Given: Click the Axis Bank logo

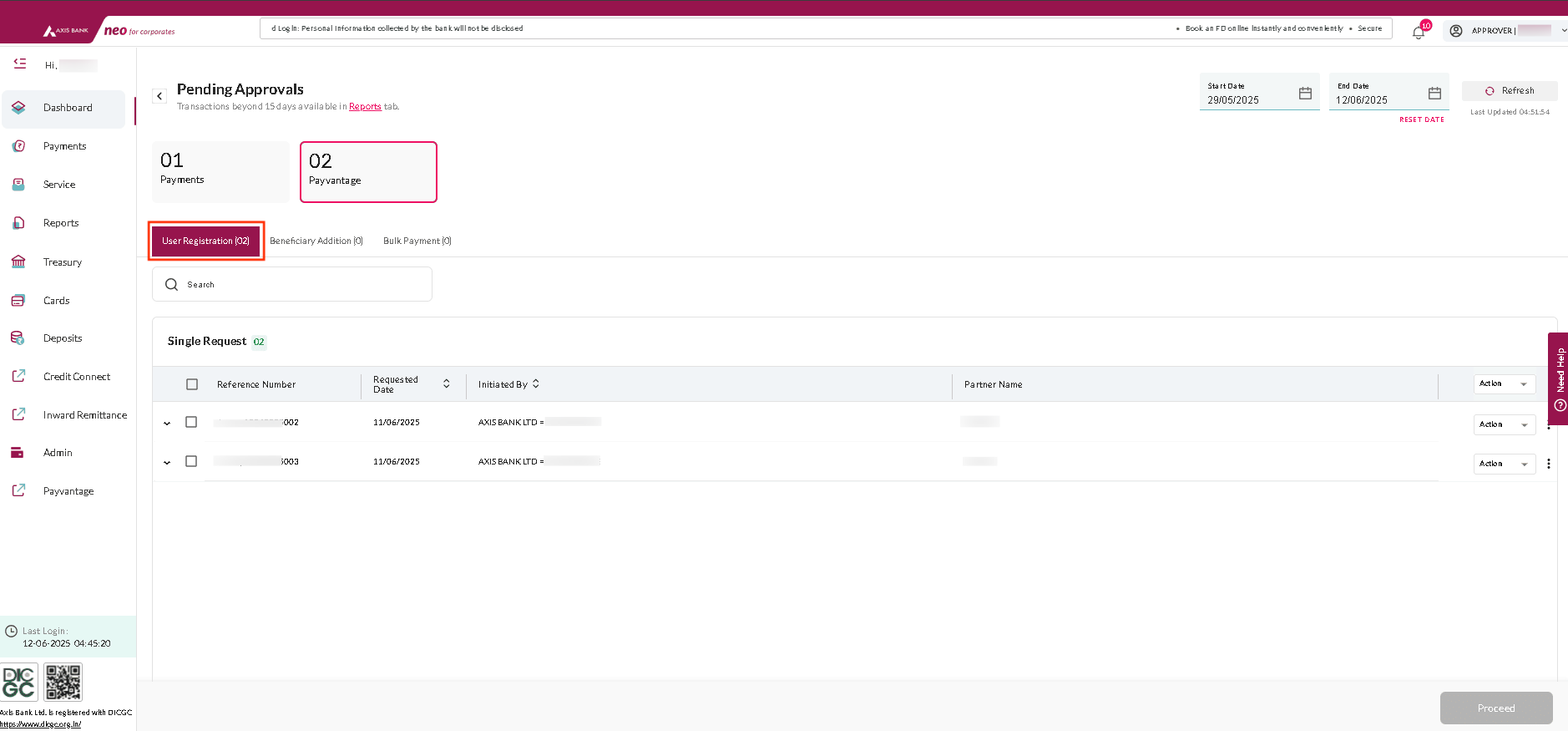Looking at the screenshot, I should (x=66, y=31).
